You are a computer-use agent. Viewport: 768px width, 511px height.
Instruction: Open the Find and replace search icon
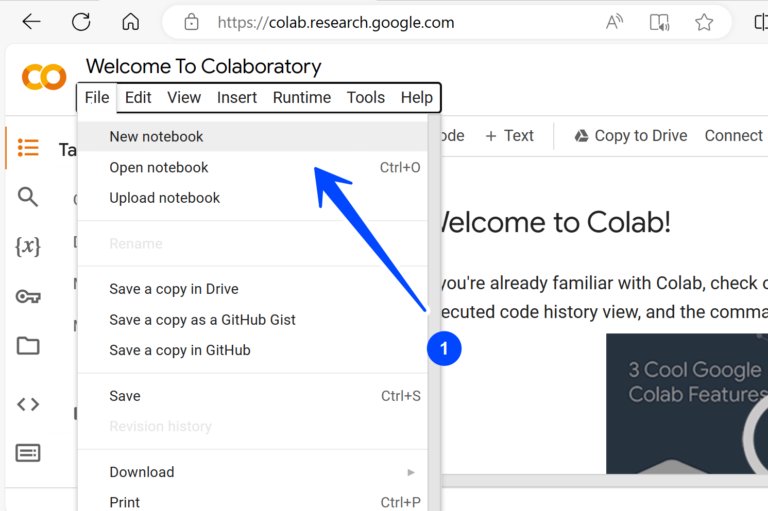coord(28,197)
